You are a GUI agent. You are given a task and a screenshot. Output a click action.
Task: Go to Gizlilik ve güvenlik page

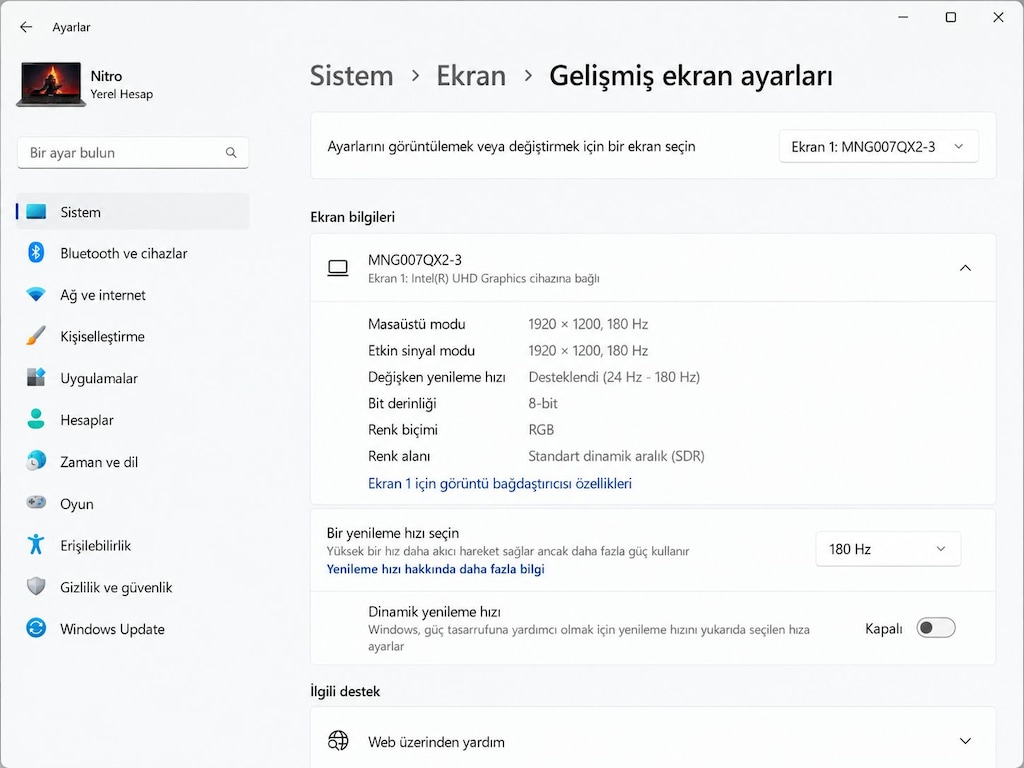(116, 588)
